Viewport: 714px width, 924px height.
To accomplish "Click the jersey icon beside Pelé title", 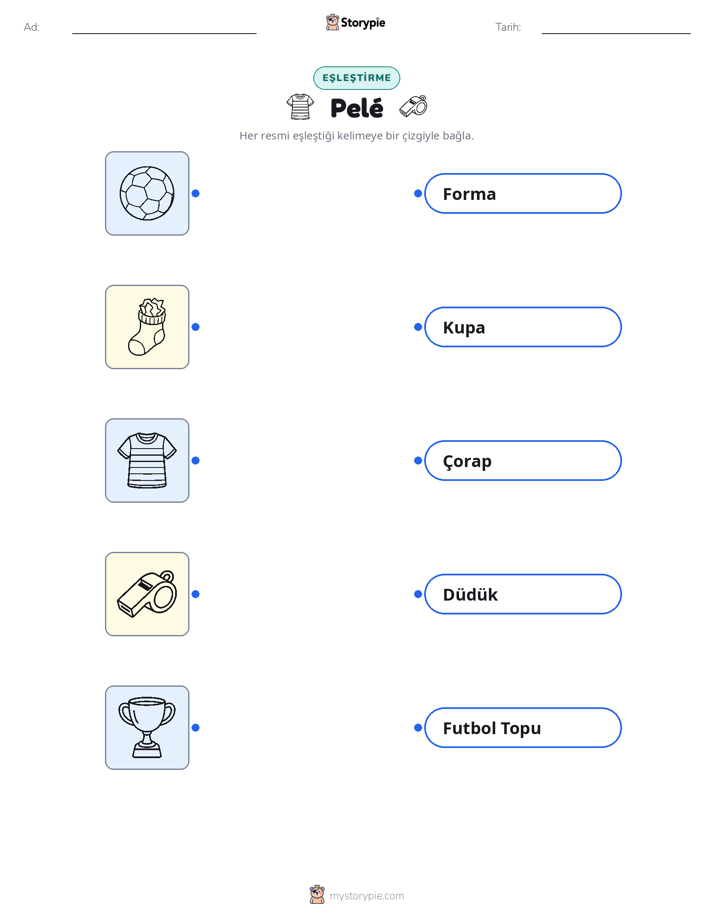I will [300, 107].
